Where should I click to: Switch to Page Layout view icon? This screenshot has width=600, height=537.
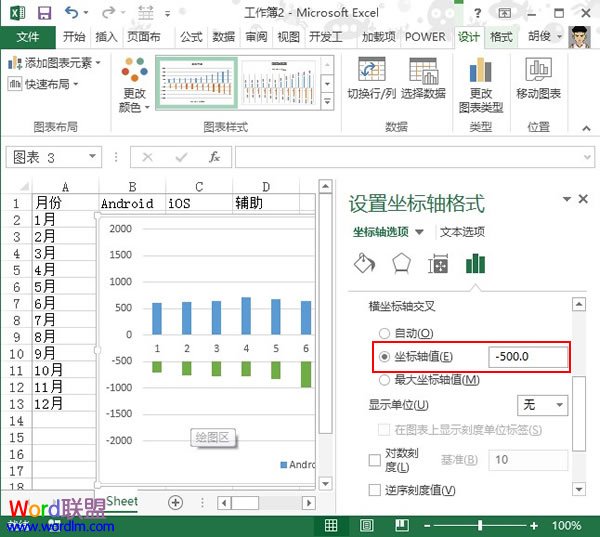[x=366, y=526]
